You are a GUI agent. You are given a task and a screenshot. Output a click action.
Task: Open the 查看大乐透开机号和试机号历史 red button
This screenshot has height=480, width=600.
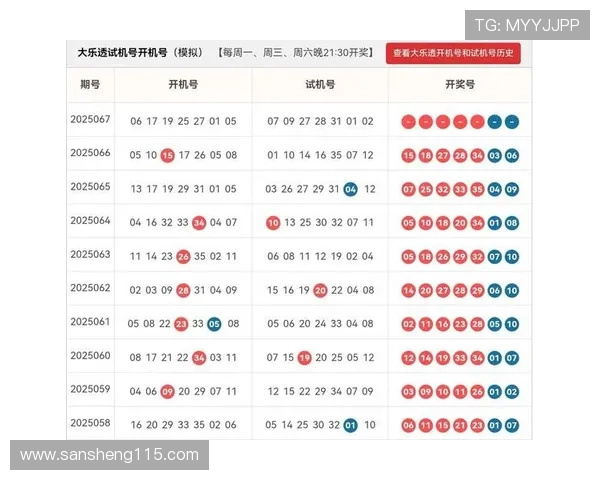point(453,53)
